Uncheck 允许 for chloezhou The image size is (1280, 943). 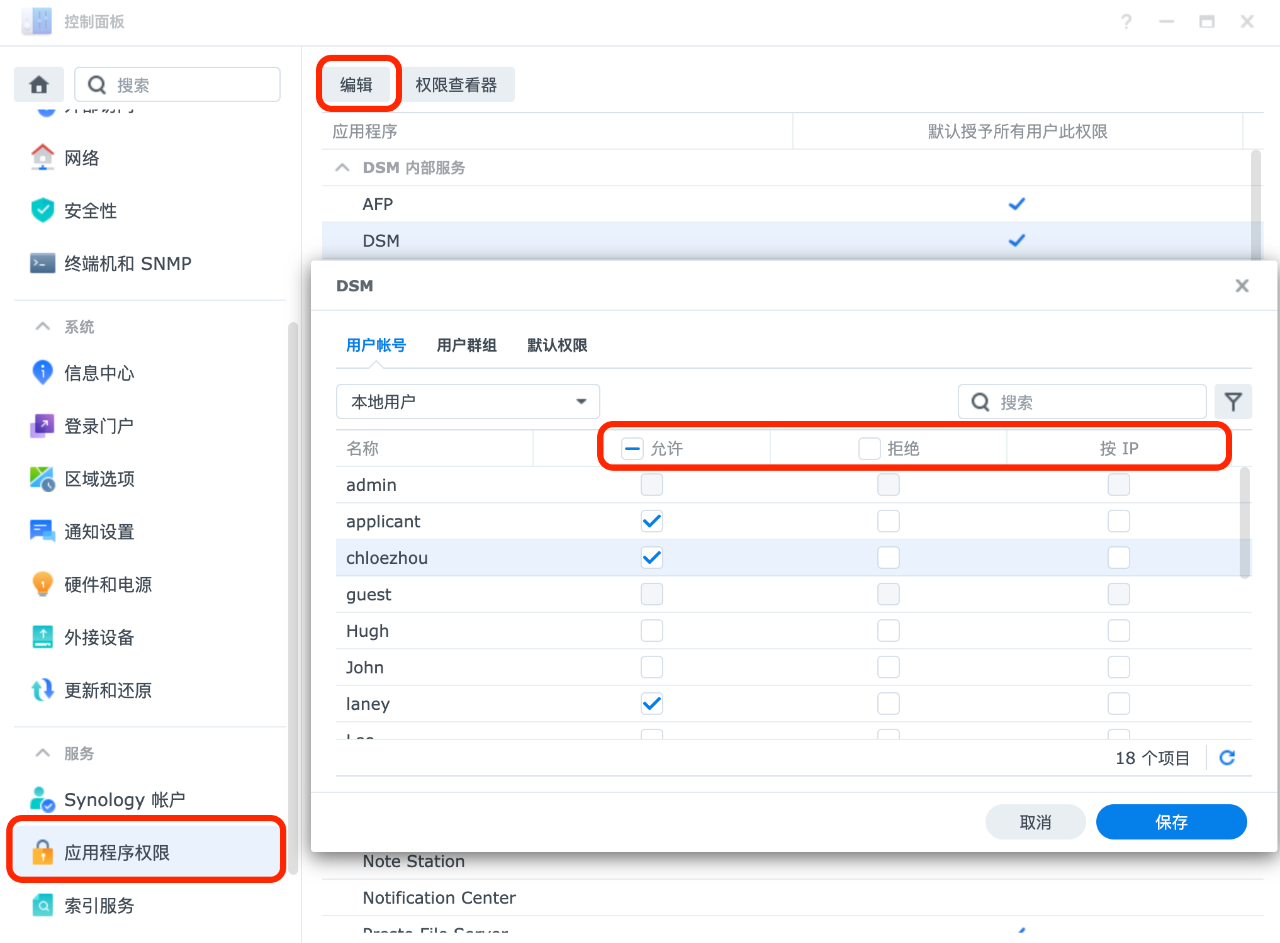pos(652,557)
